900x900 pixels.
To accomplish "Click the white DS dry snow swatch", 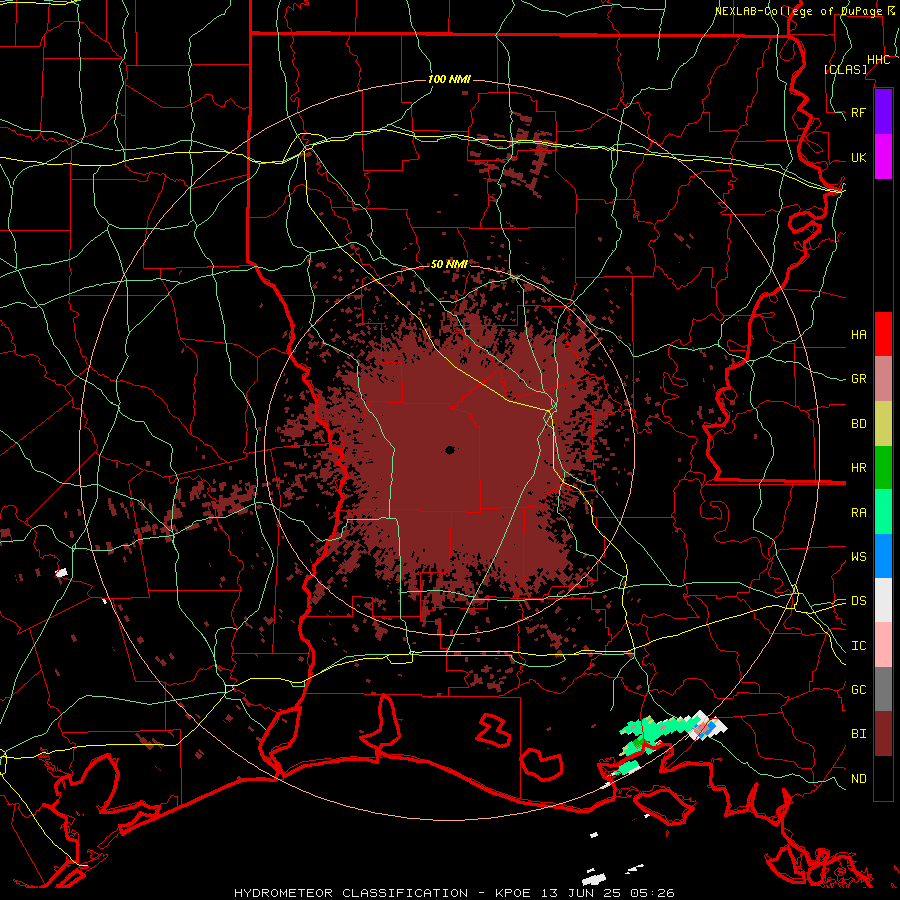I will tap(883, 600).
